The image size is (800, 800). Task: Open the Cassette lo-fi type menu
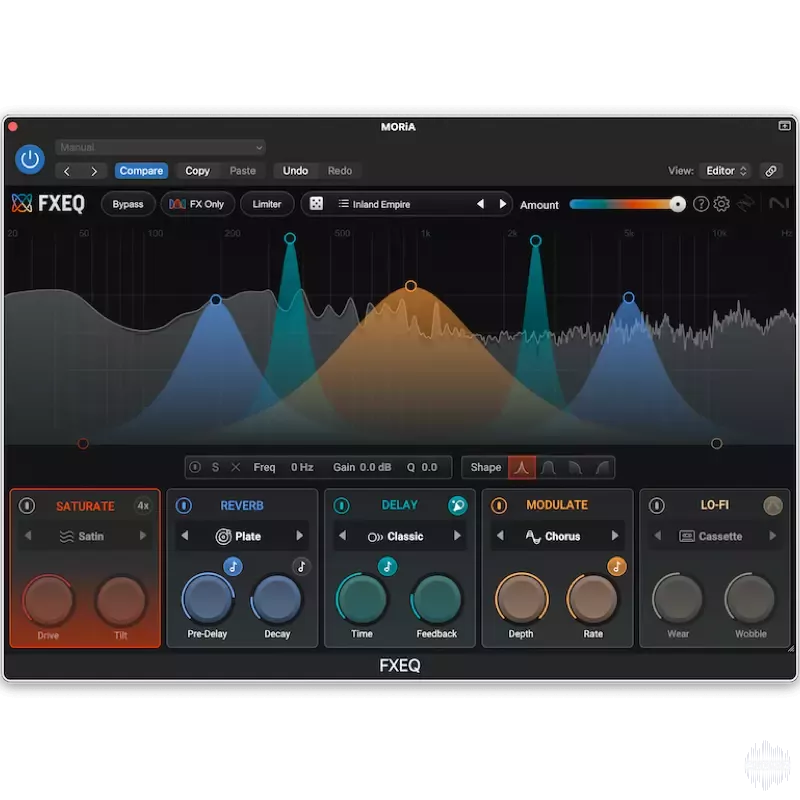click(x=711, y=536)
